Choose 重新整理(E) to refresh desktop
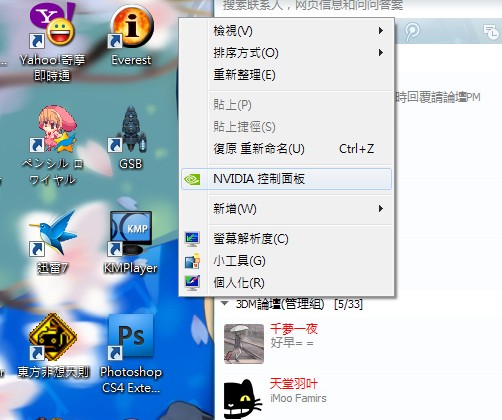502x420 pixels. click(x=286, y=75)
